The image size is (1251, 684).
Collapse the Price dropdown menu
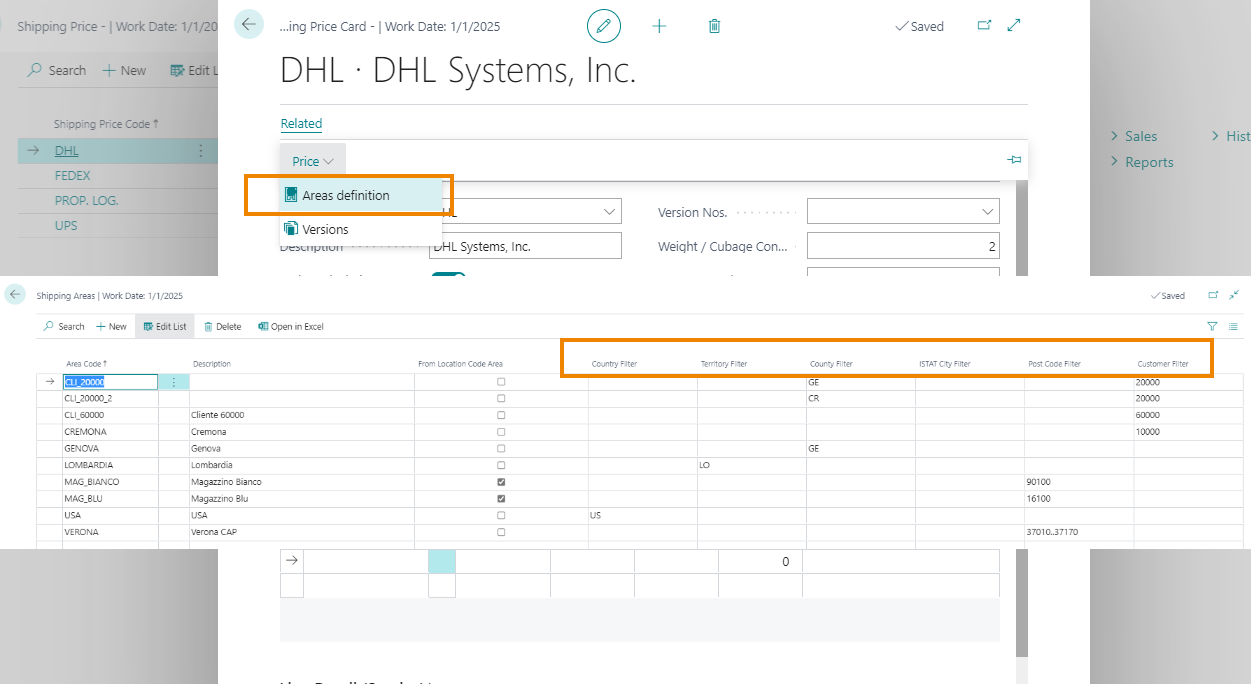(x=313, y=161)
